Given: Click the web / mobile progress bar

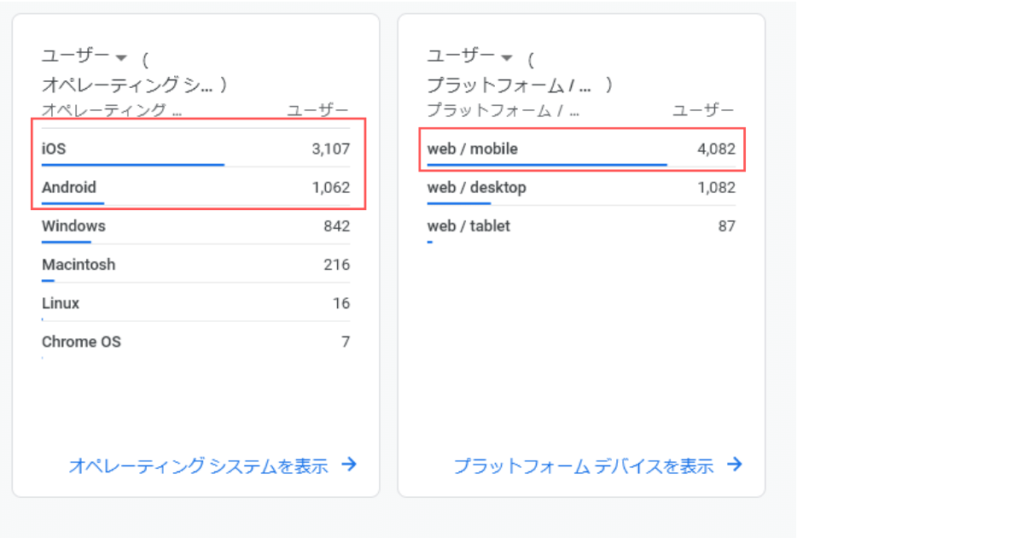Looking at the screenshot, I should (547, 165).
